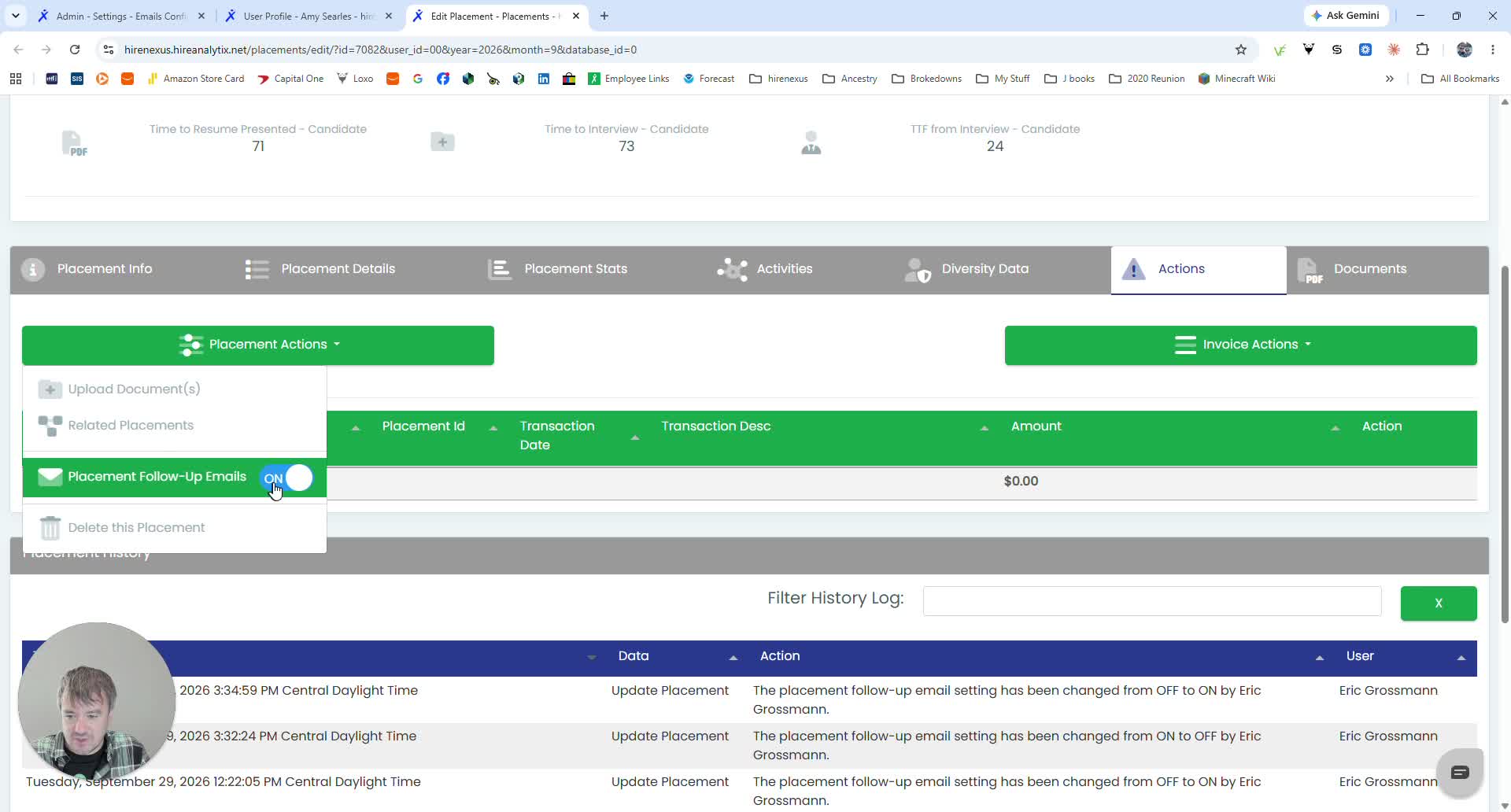1511x812 pixels.
Task: Click the Activities tab icon
Action: click(732, 269)
